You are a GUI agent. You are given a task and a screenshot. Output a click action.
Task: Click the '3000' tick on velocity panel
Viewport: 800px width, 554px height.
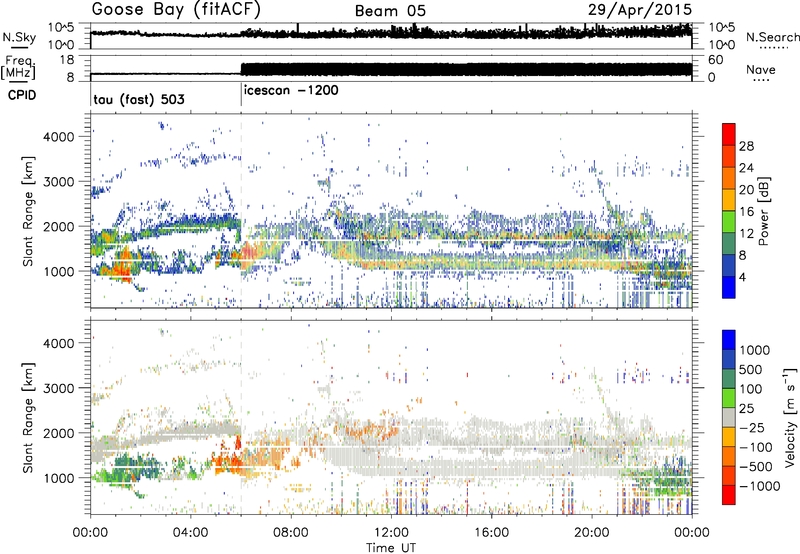pyautogui.click(x=58, y=388)
